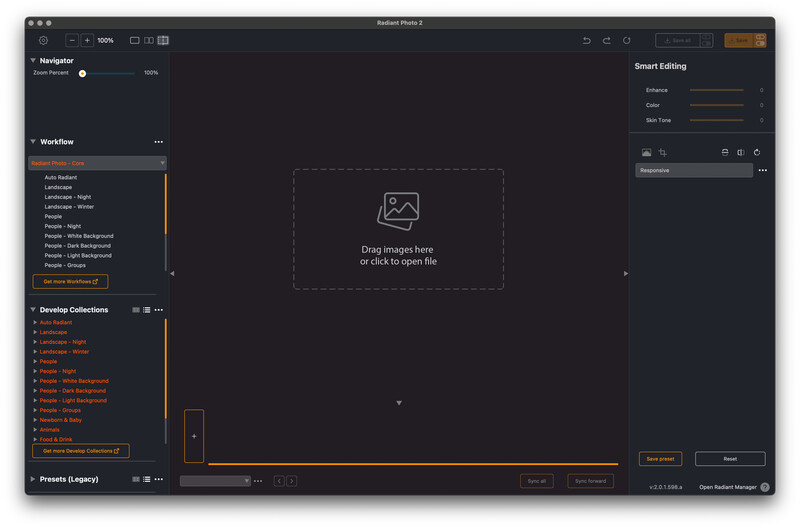The width and height of the screenshot is (800, 528).
Task: Expand the Presets (Legacy) panel
Action: click(x=33, y=479)
